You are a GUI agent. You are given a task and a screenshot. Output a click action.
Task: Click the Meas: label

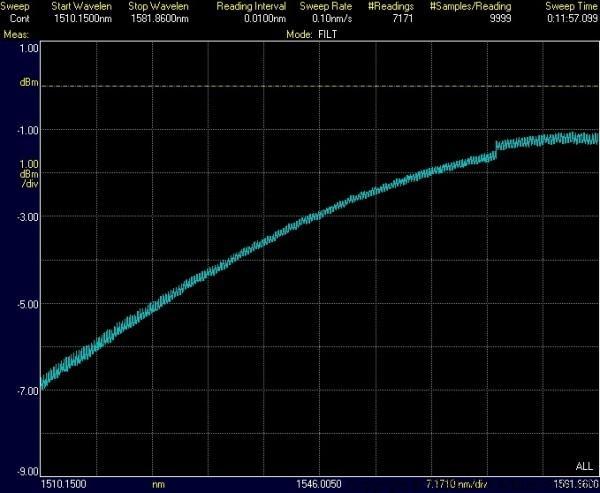point(16,33)
